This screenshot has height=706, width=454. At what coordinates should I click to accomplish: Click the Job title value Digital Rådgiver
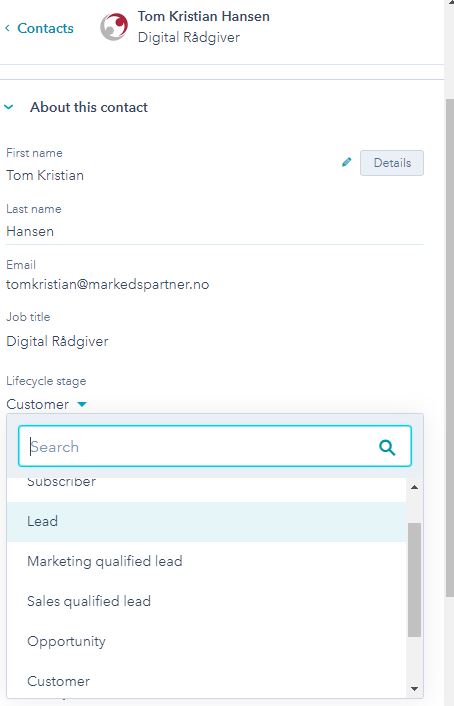coord(57,341)
